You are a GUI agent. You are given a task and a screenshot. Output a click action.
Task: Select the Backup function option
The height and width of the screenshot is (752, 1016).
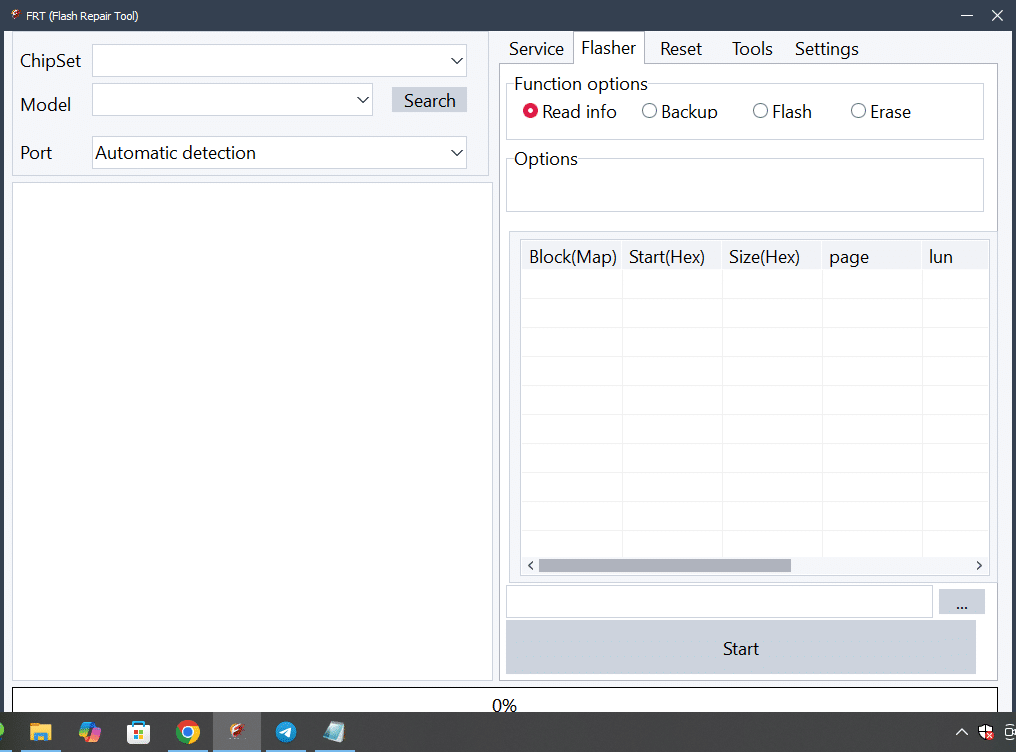[x=649, y=111]
